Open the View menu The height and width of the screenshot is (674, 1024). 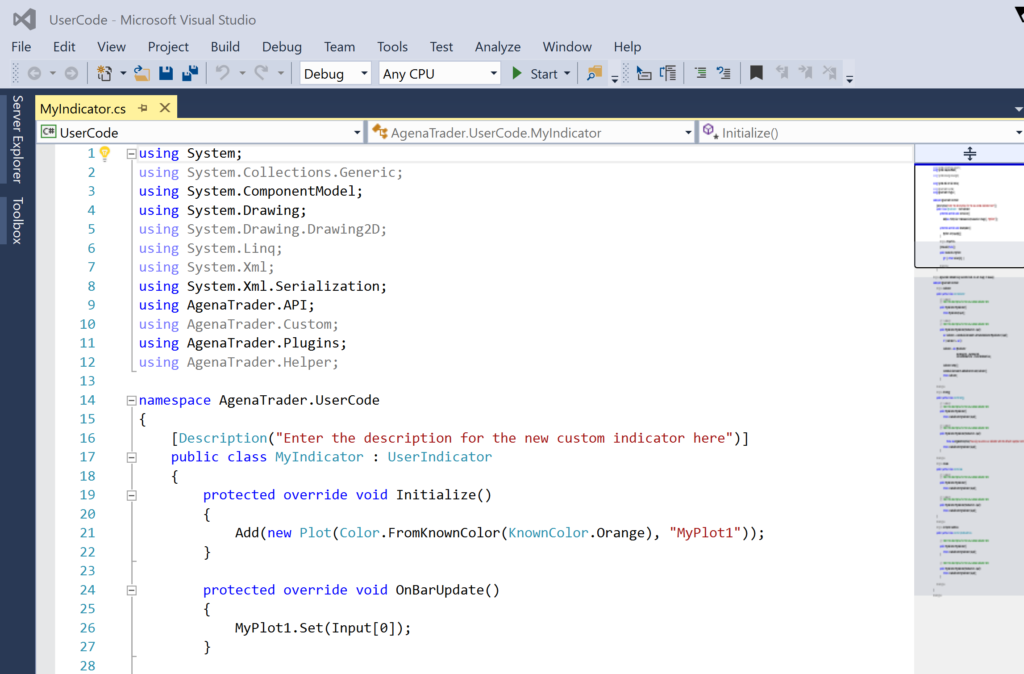(x=111, y=46)
